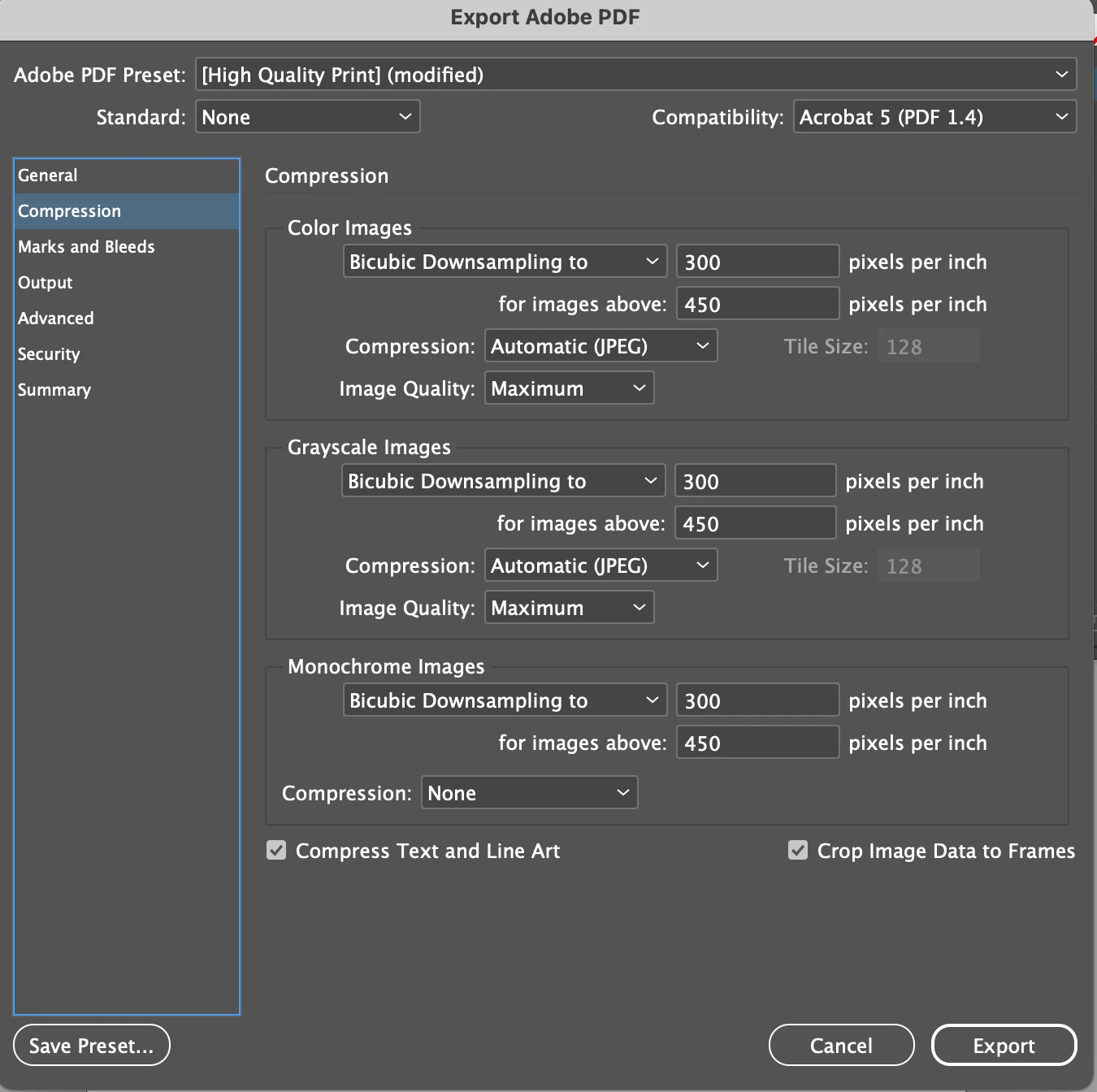Switch to the Output category
This screenshot has width=1097, height=1092.
[x=127, y=283]
